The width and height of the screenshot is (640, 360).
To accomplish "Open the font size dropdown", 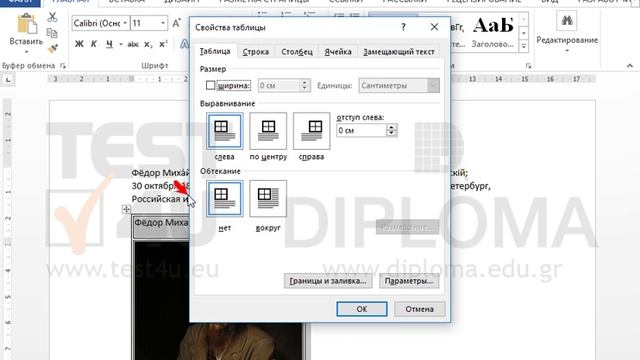I will (x=163, y=23).
